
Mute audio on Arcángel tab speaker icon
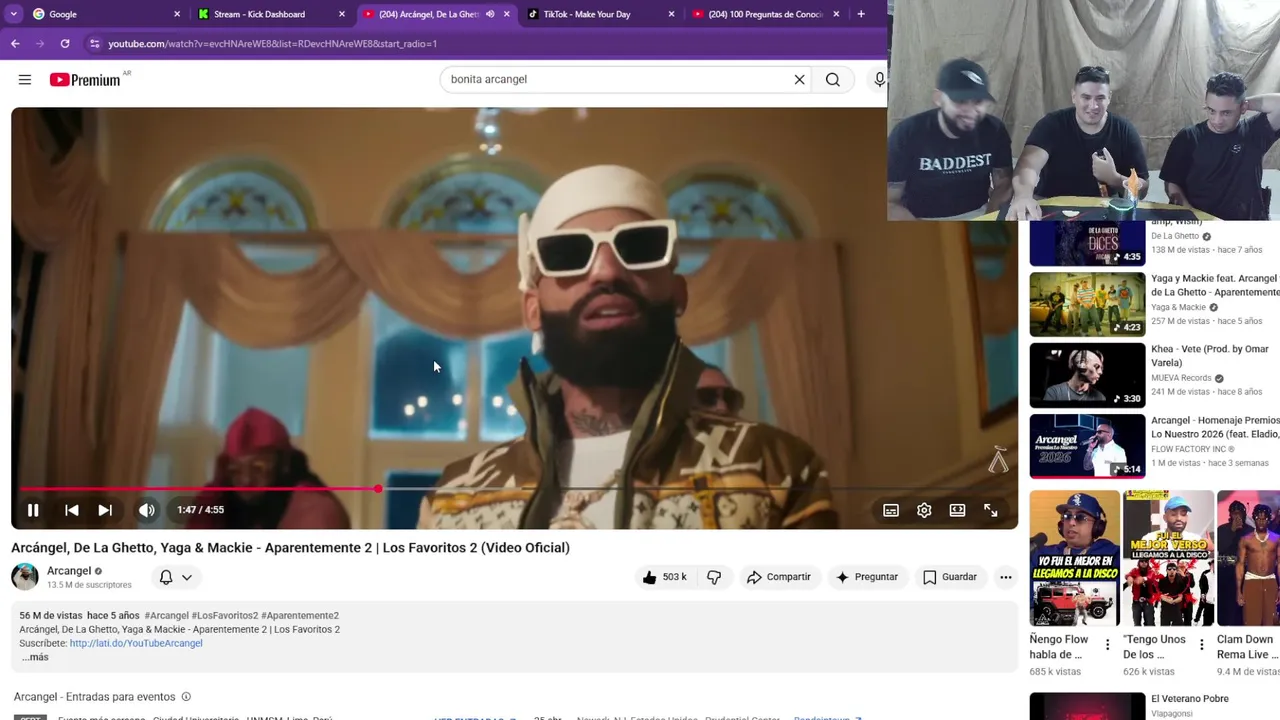point(490,14)
